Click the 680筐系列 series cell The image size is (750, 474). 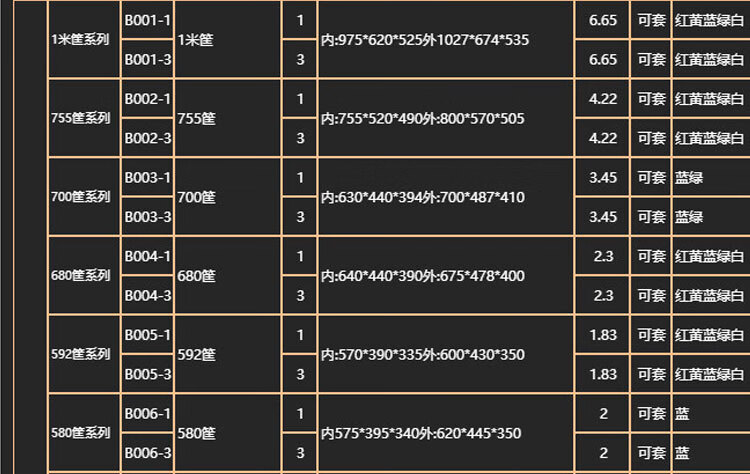click(x=80, y=275)
